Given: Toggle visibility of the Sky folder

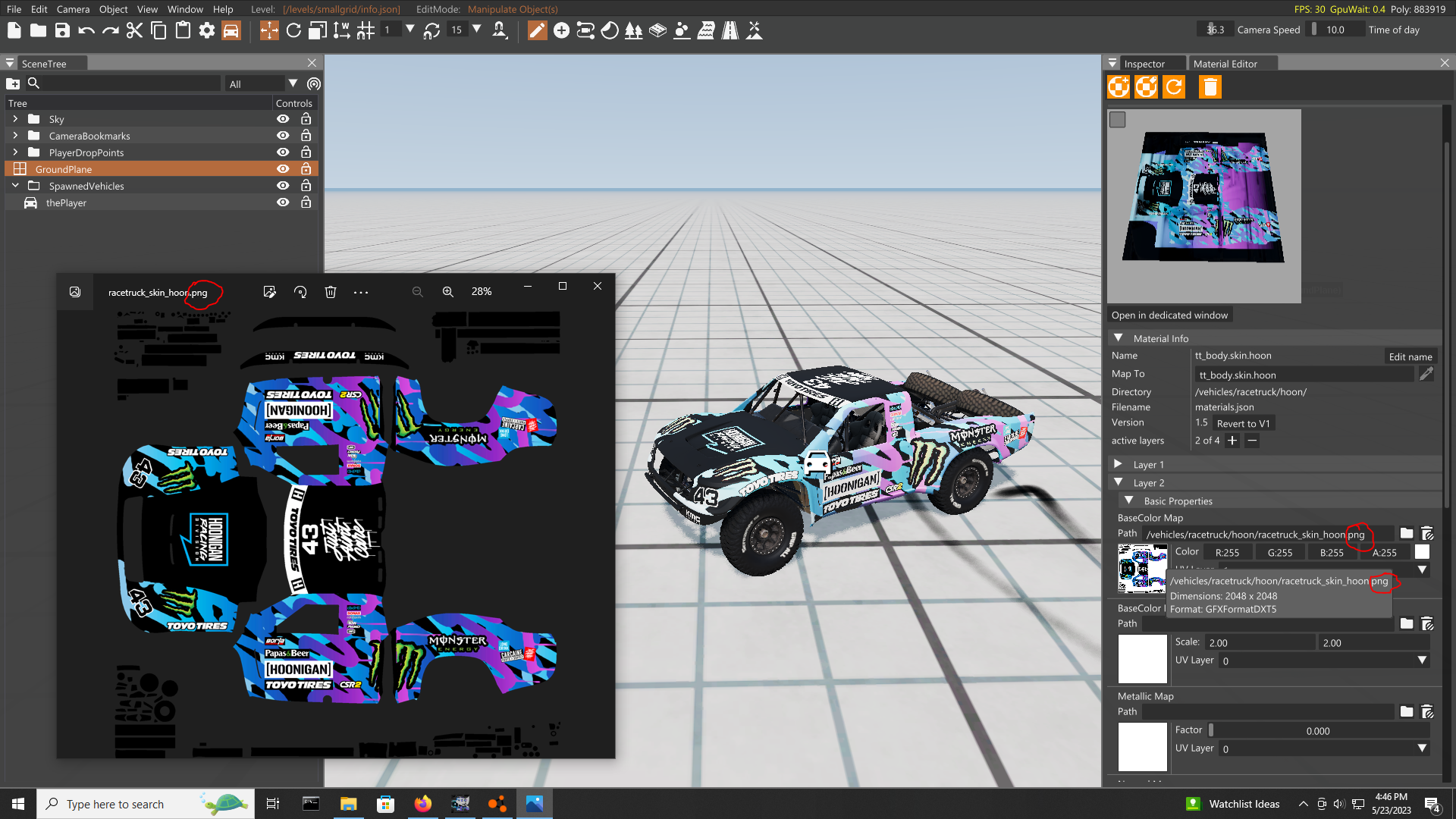Looking at the screenshot, I should point(283,119).
